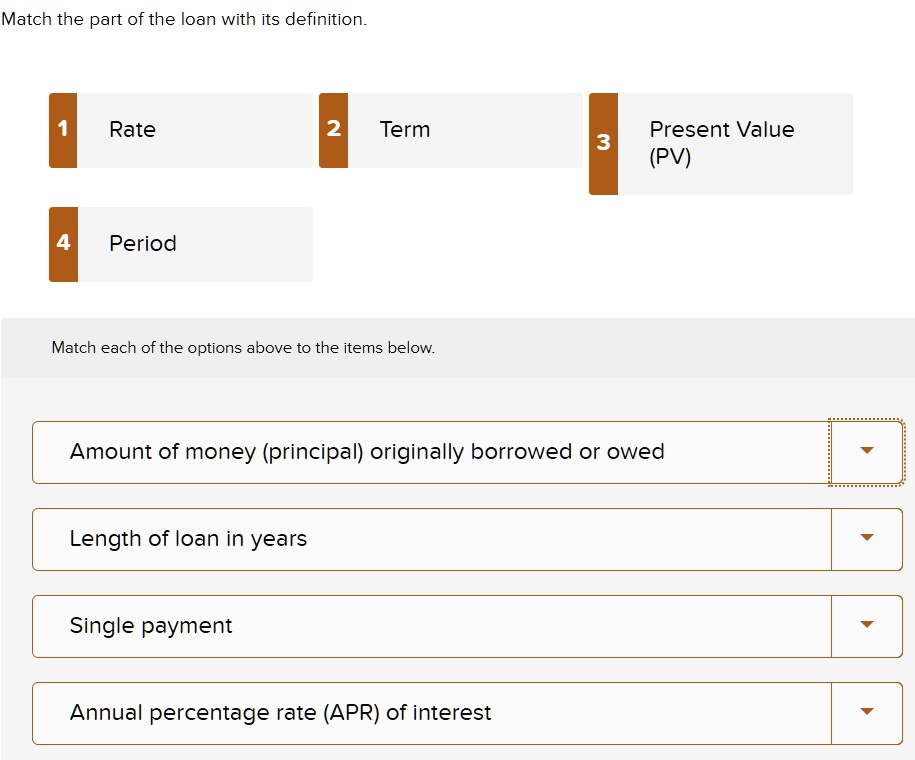Click the numbered badge 3 beside Present Value
Viewport: 915px width, 760px height.
point(603,143)
